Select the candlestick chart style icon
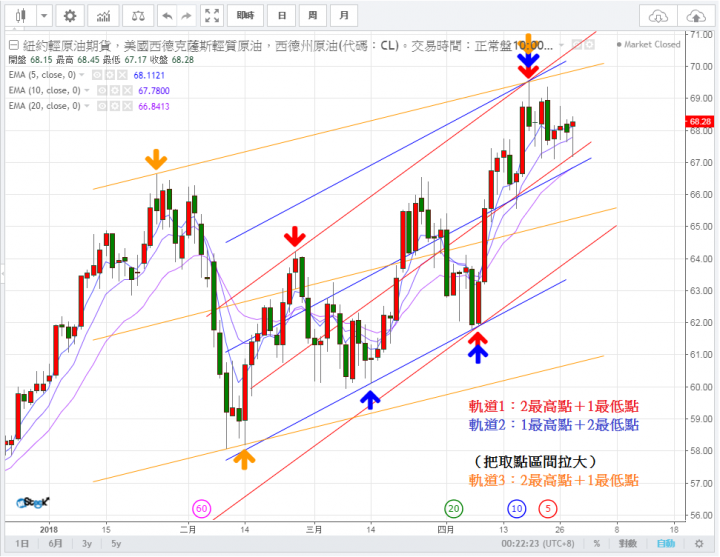This screenshot has height=557, width=720. point(20,17)
